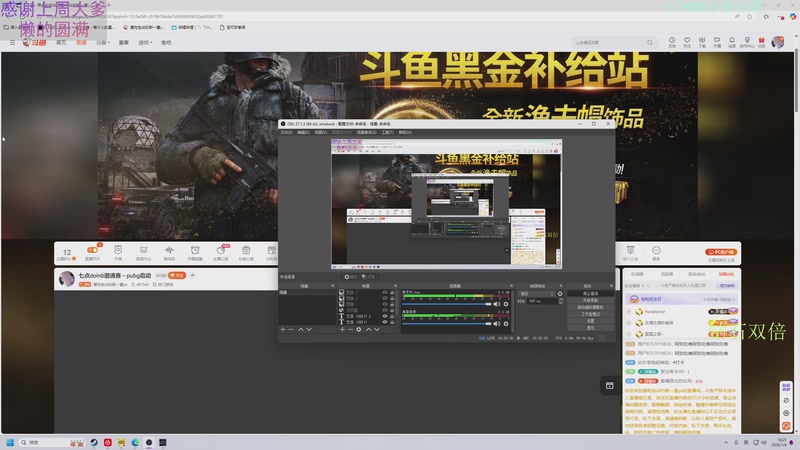The height and width of the screenshot is (450, 800).
Task: Click OBS stop streaming button
Action: pyautogui.click(x=590, y=294)
